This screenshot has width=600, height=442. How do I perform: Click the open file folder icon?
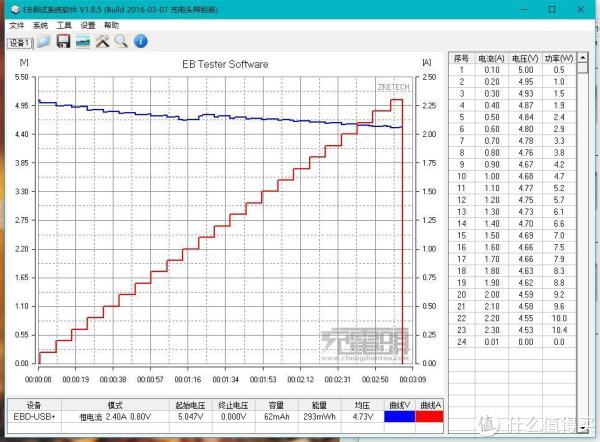45,41
